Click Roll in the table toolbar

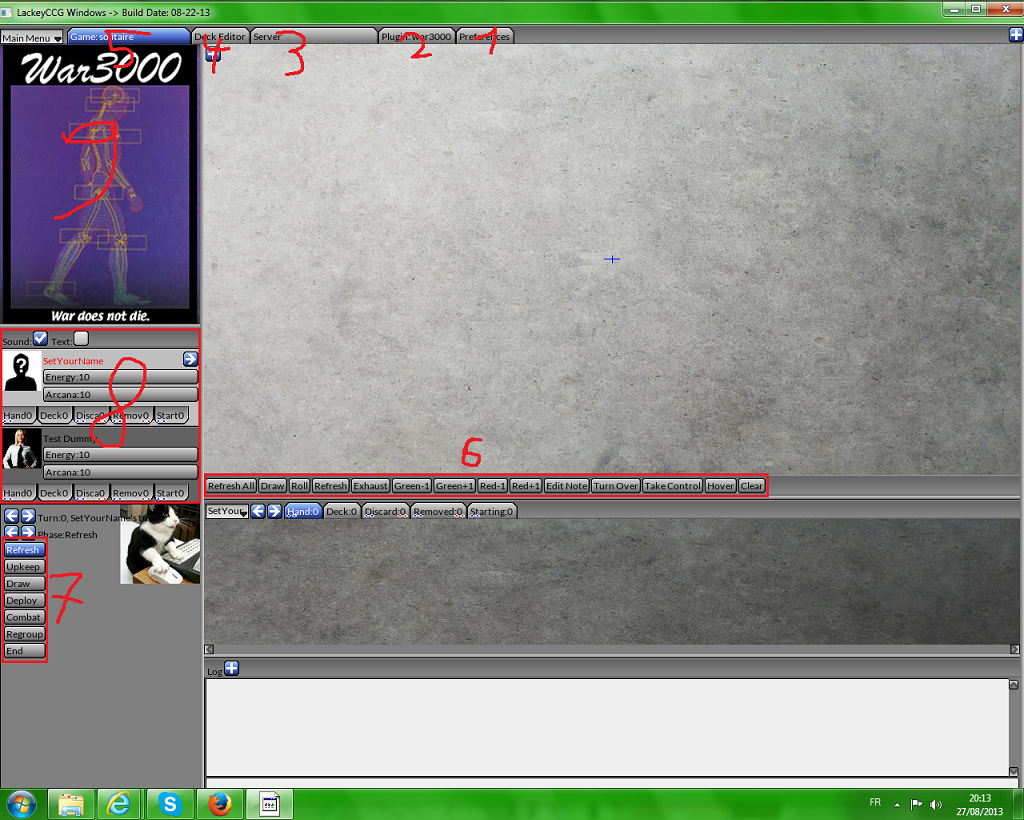(x=299, y=486)
